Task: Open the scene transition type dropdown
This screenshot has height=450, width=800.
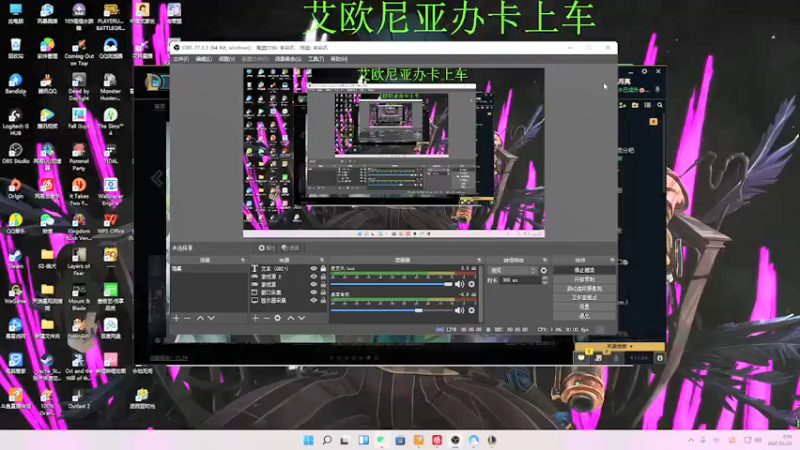Action: click(513, 270)
